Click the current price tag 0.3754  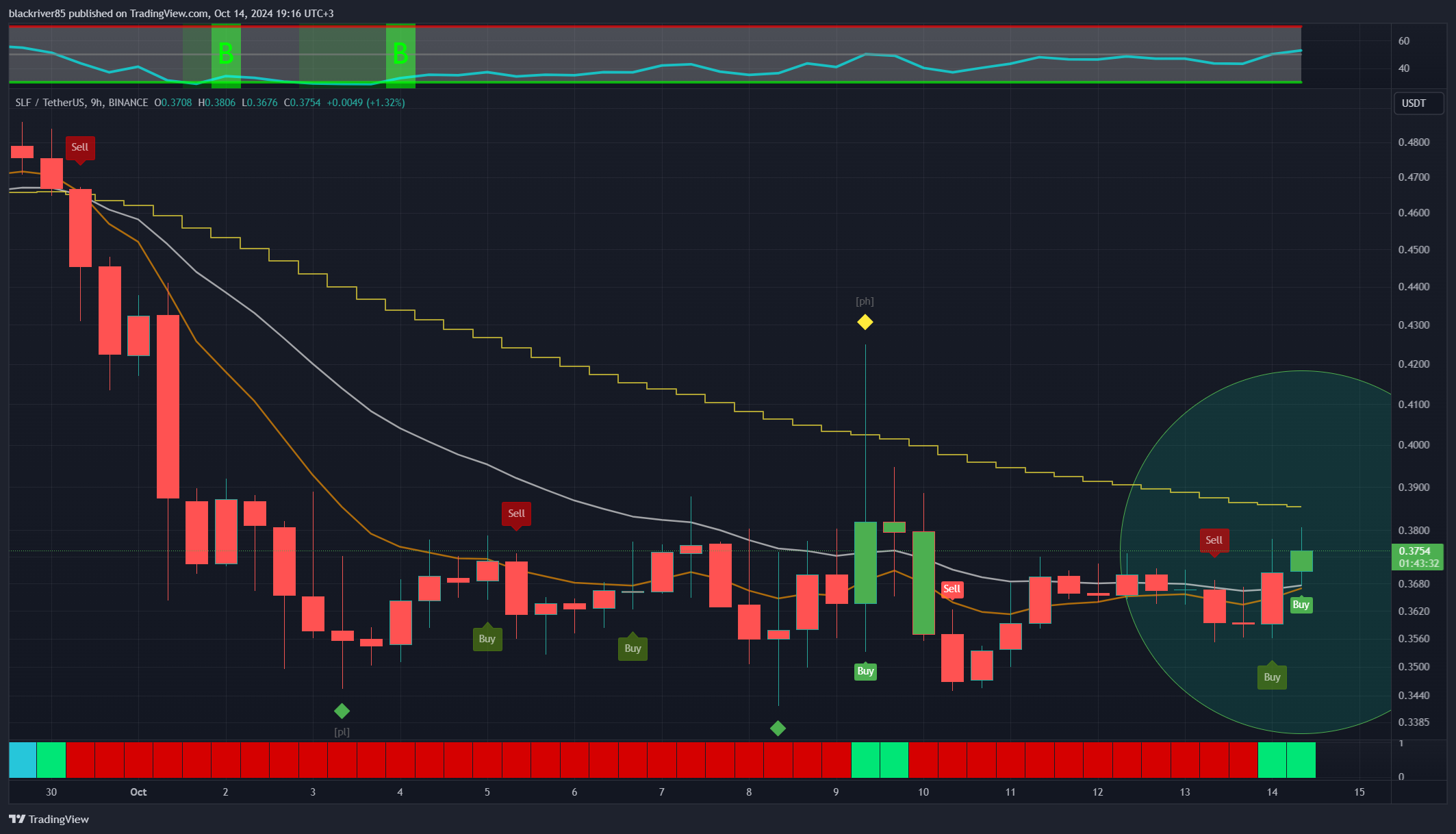tap(1418, 557)
